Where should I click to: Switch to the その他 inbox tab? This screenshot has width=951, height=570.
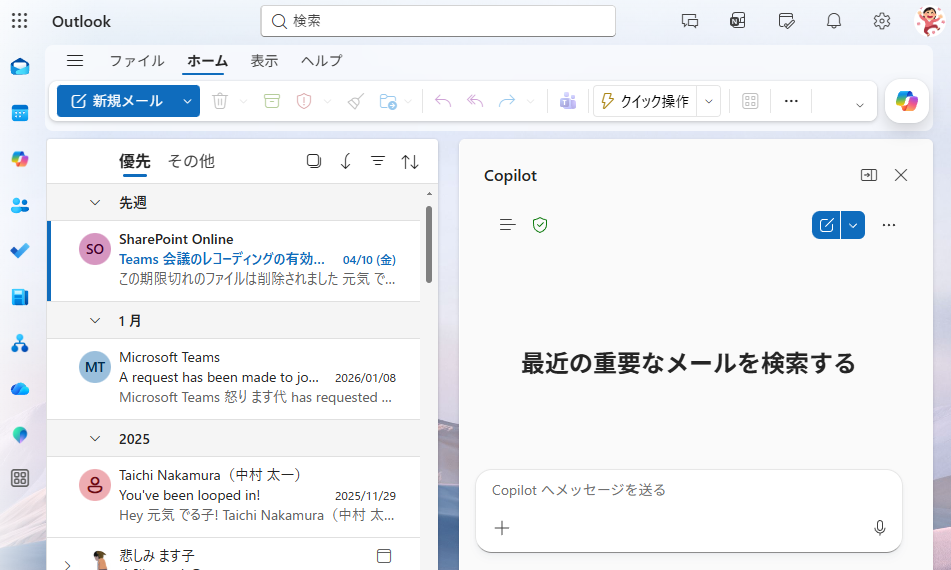pos(190,161)
